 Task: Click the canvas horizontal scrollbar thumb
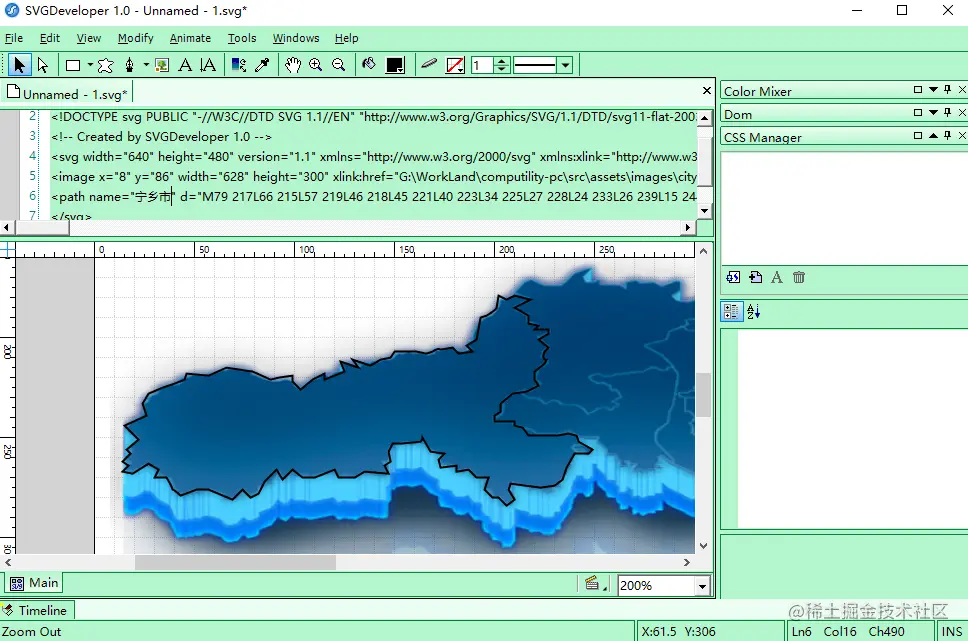[235, 563]
